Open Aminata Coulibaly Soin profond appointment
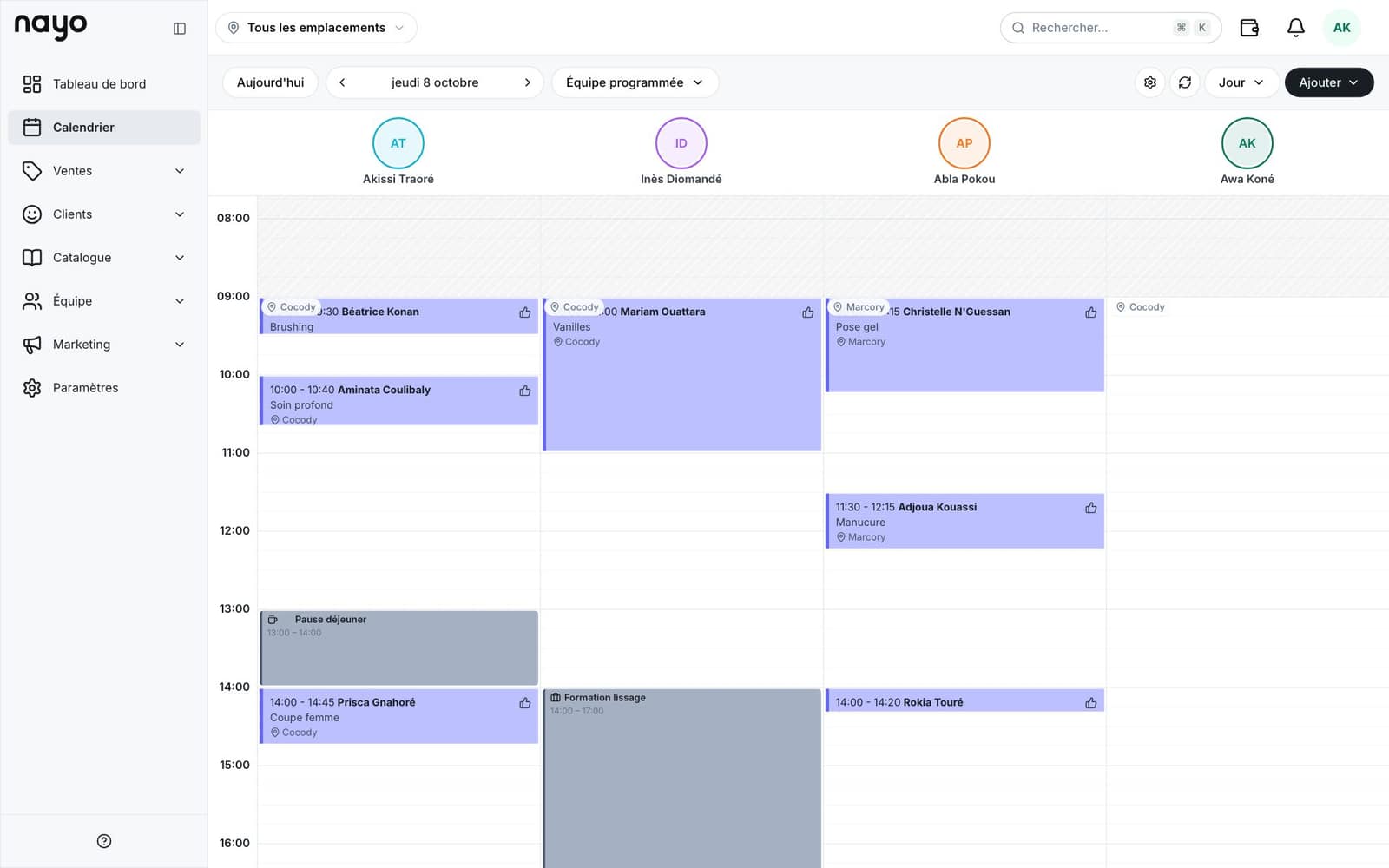Image resolution: width=1389 pixels, height=868 pixels. 398,401
